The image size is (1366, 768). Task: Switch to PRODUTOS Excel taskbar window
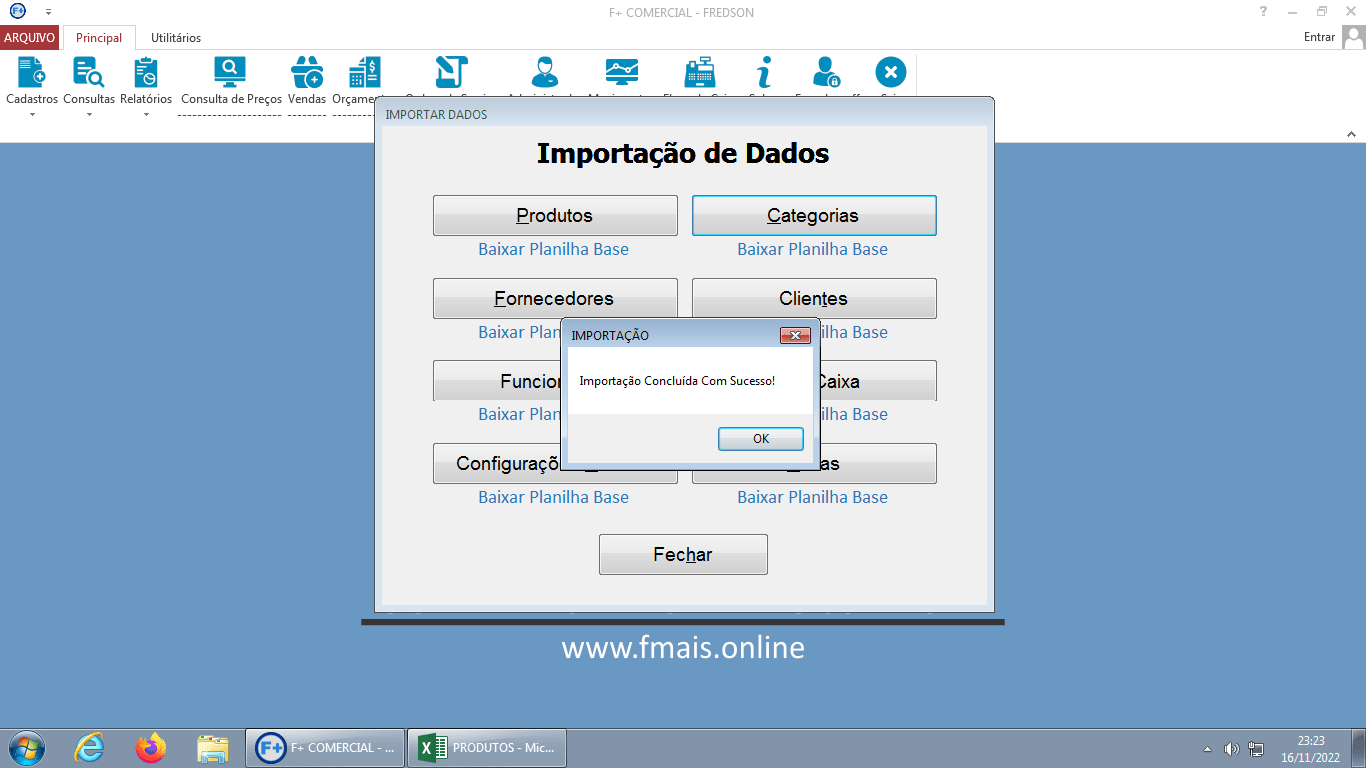click(488, 747)
